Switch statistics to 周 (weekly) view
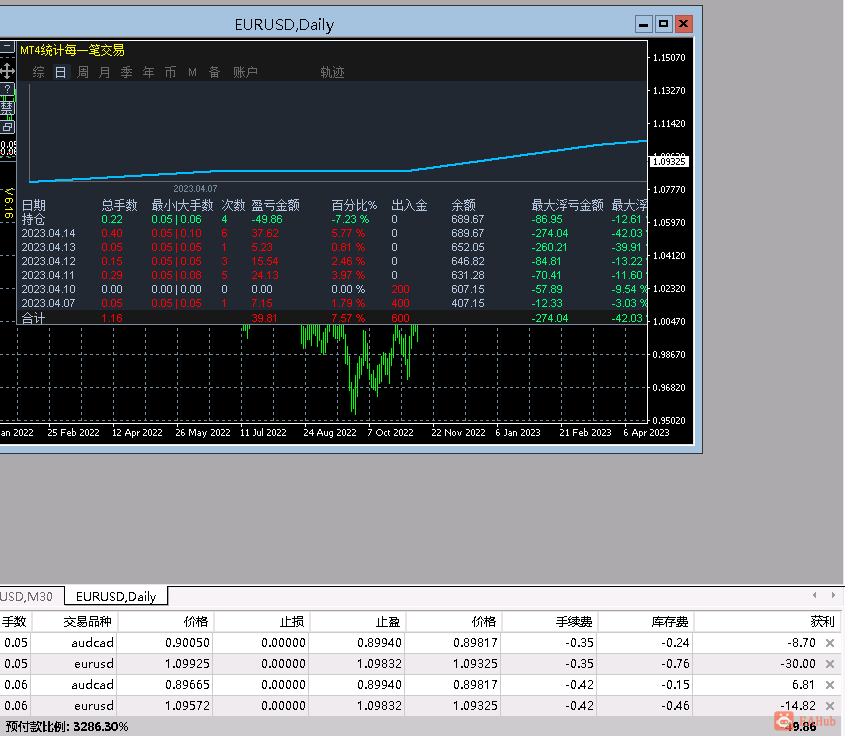Screen dimensions: 845x736 (83, 72)
